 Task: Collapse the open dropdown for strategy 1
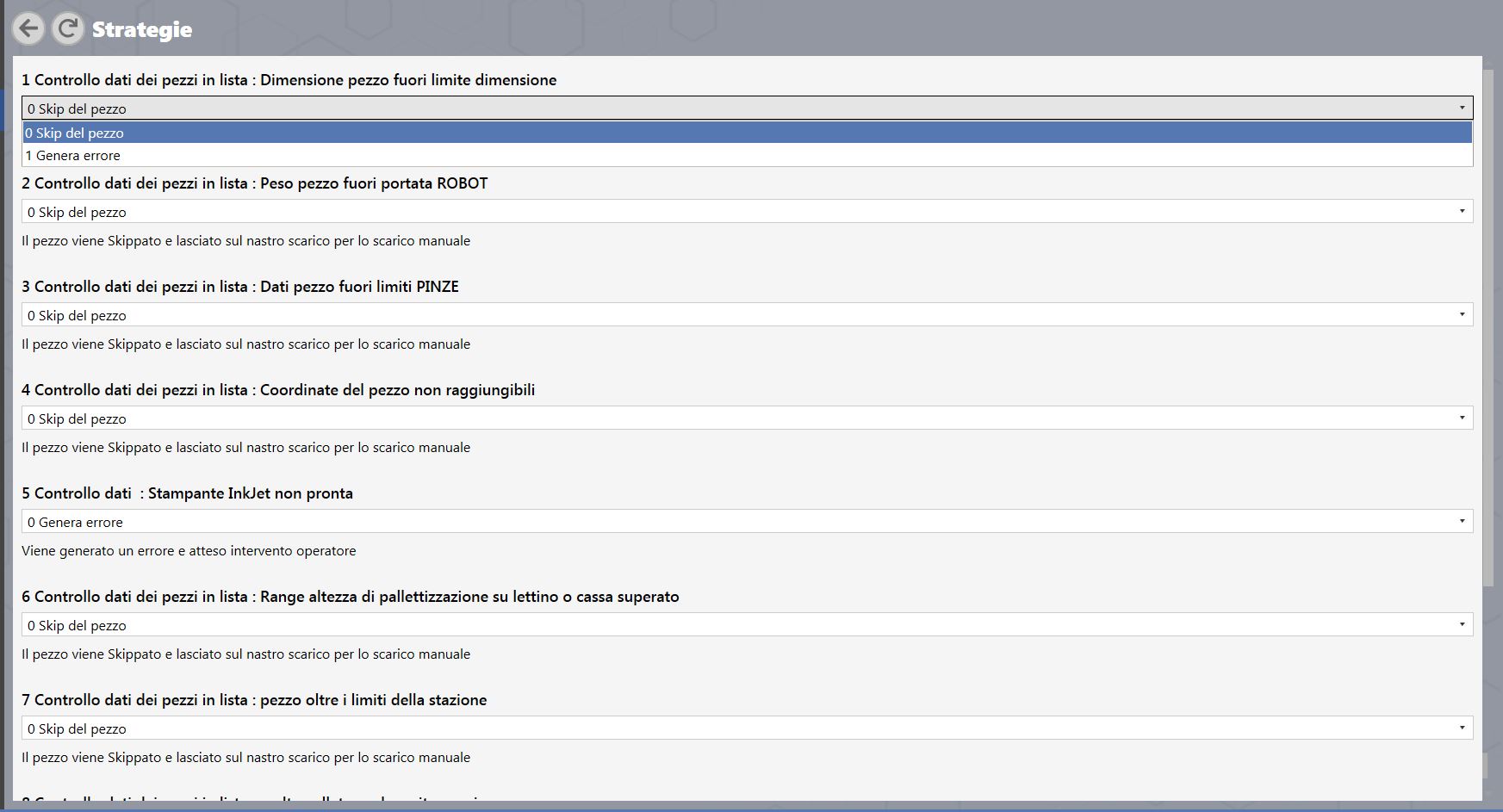(x=748, y=108)
